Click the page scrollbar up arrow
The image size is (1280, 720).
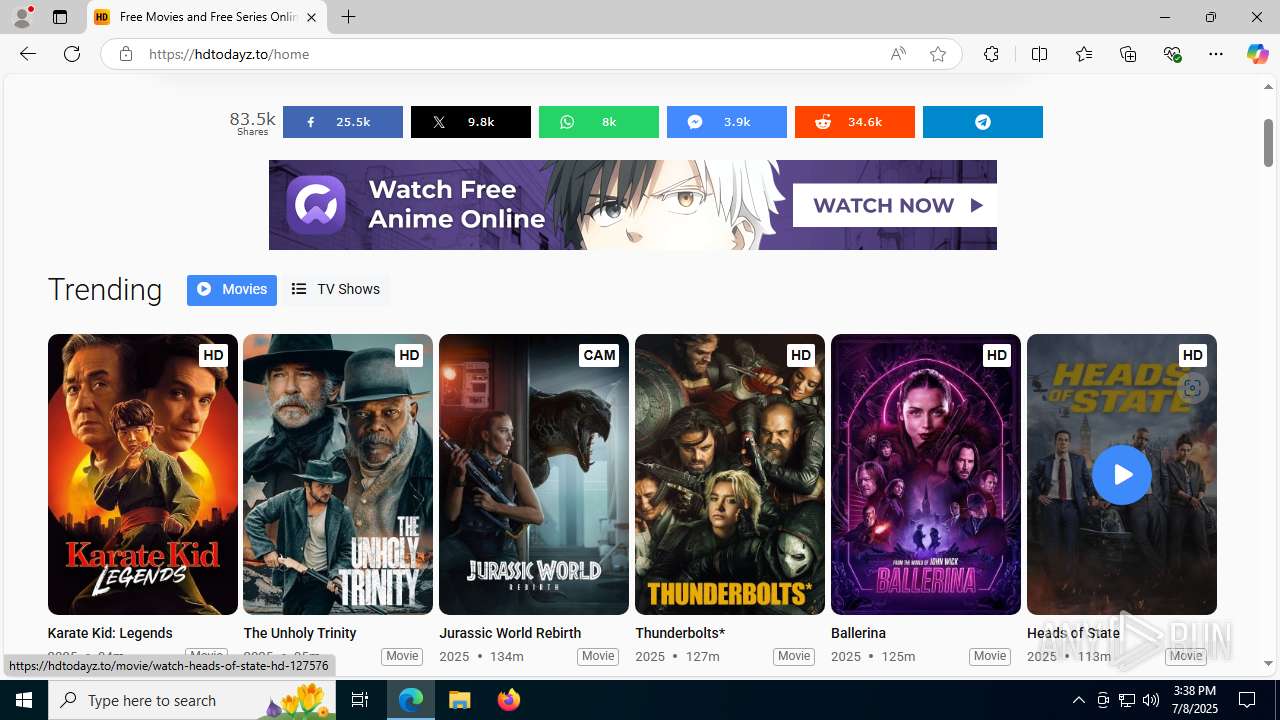pos(1268,87)
